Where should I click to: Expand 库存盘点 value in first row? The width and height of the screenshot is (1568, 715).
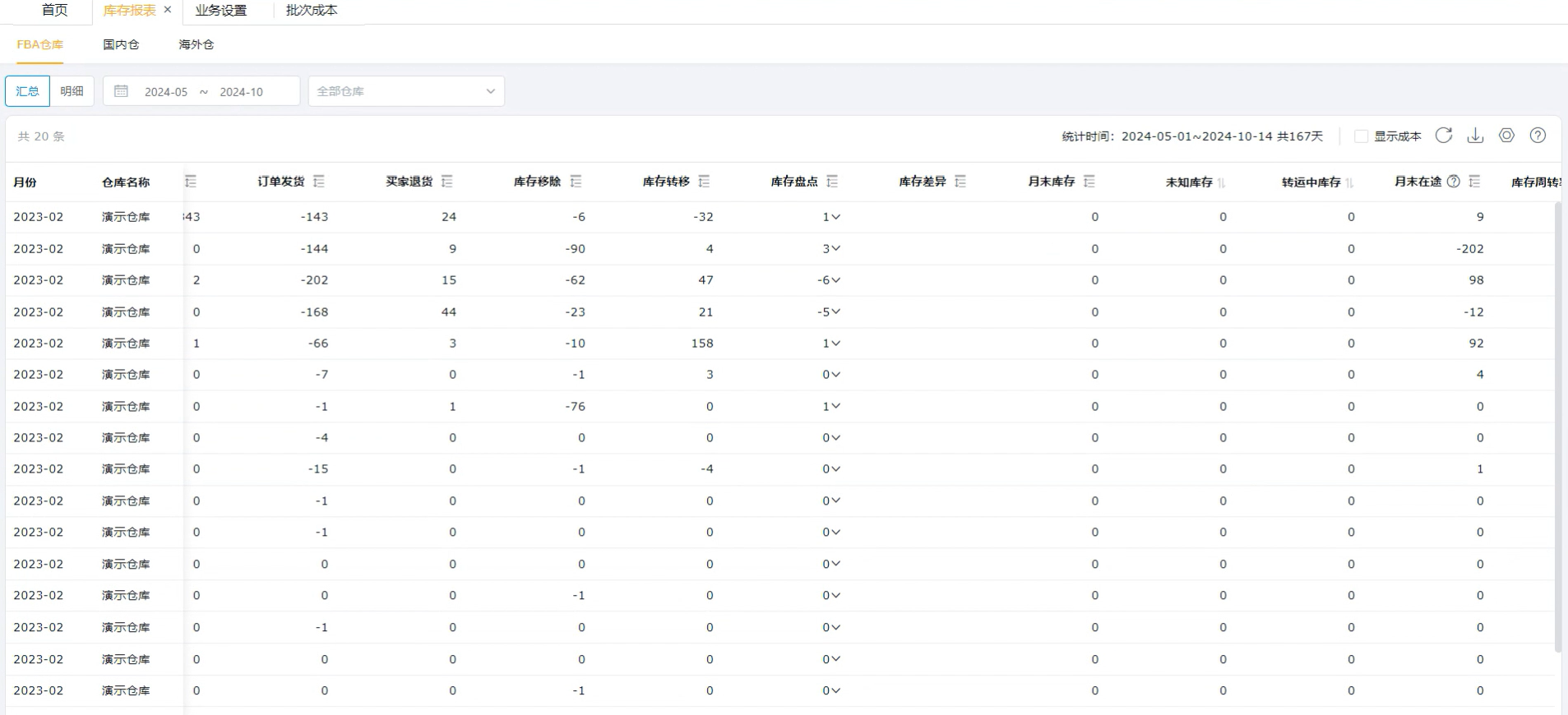tap(835, 217)
